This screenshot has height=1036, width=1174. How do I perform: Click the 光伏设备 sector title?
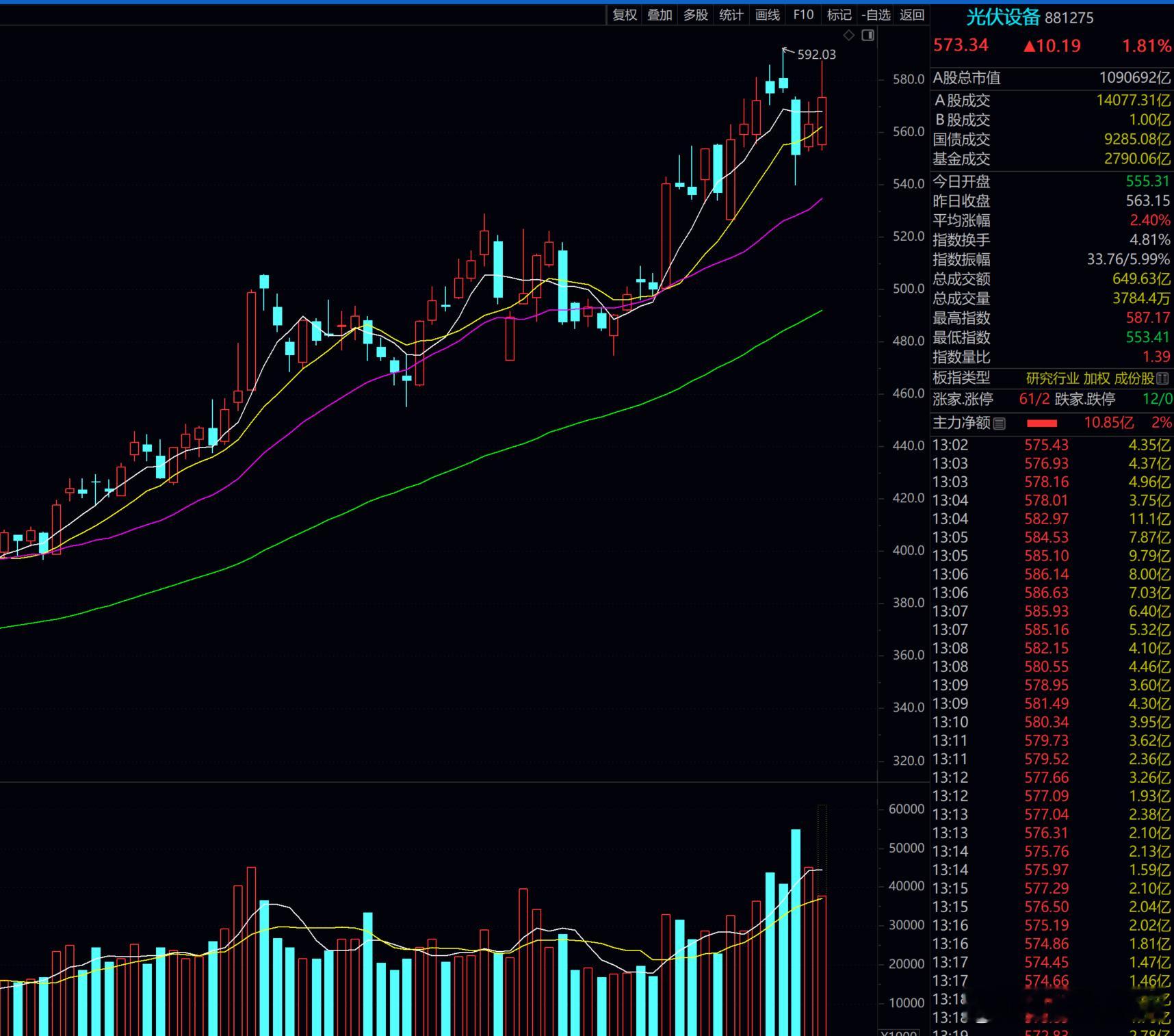(x=1003, y=17)
